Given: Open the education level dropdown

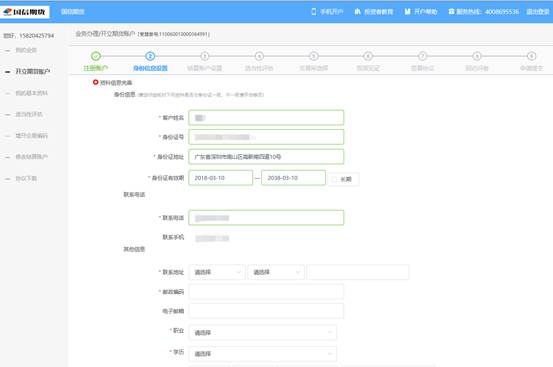Looking at the screenshot, I should (x=263, y=354).
